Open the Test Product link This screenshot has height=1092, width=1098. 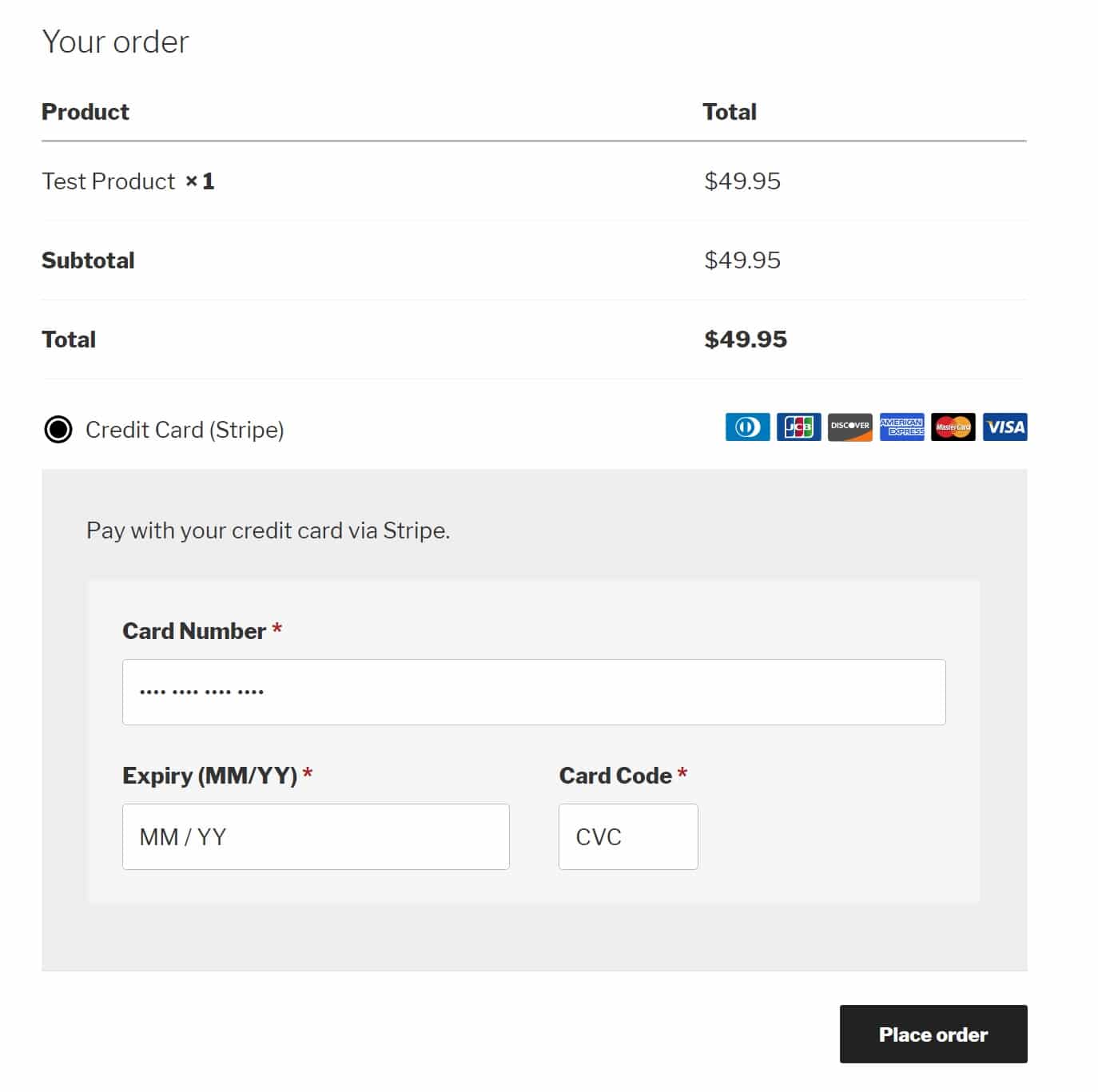tap(109, 181)
